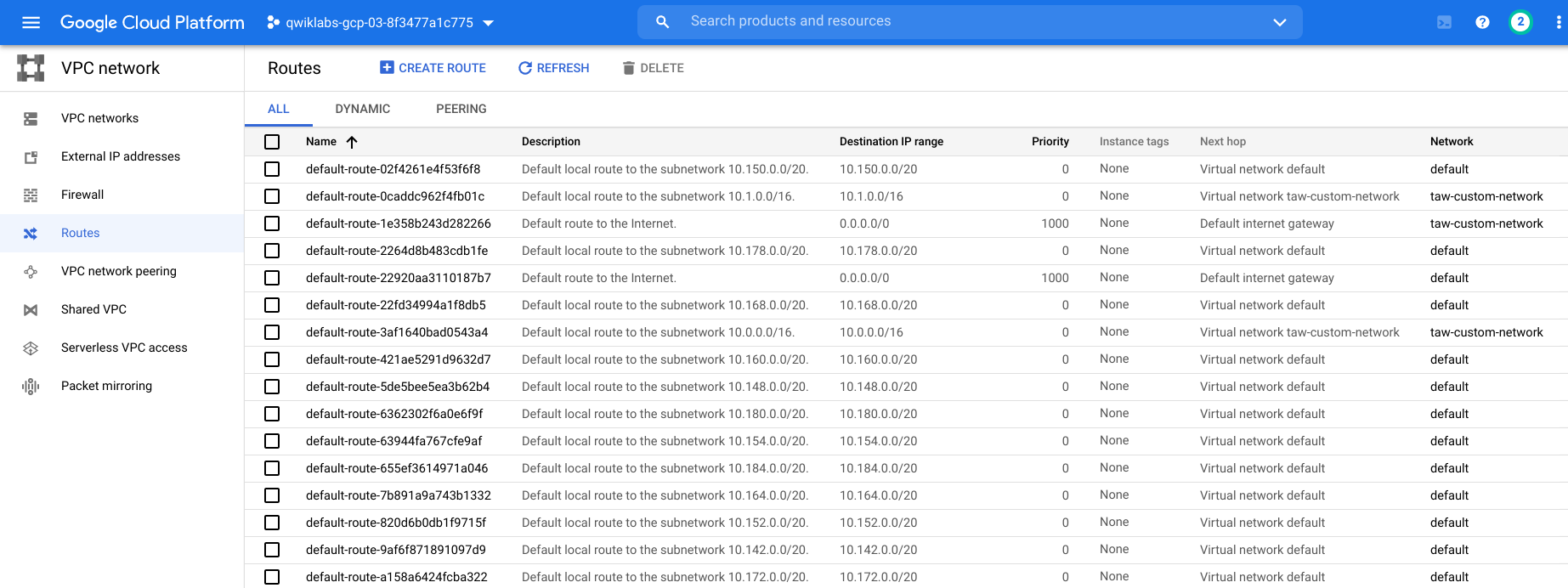Click the Serverless VPC access sidebar icon
This screenshot has height=588, width=1568.
coord(31,348)
